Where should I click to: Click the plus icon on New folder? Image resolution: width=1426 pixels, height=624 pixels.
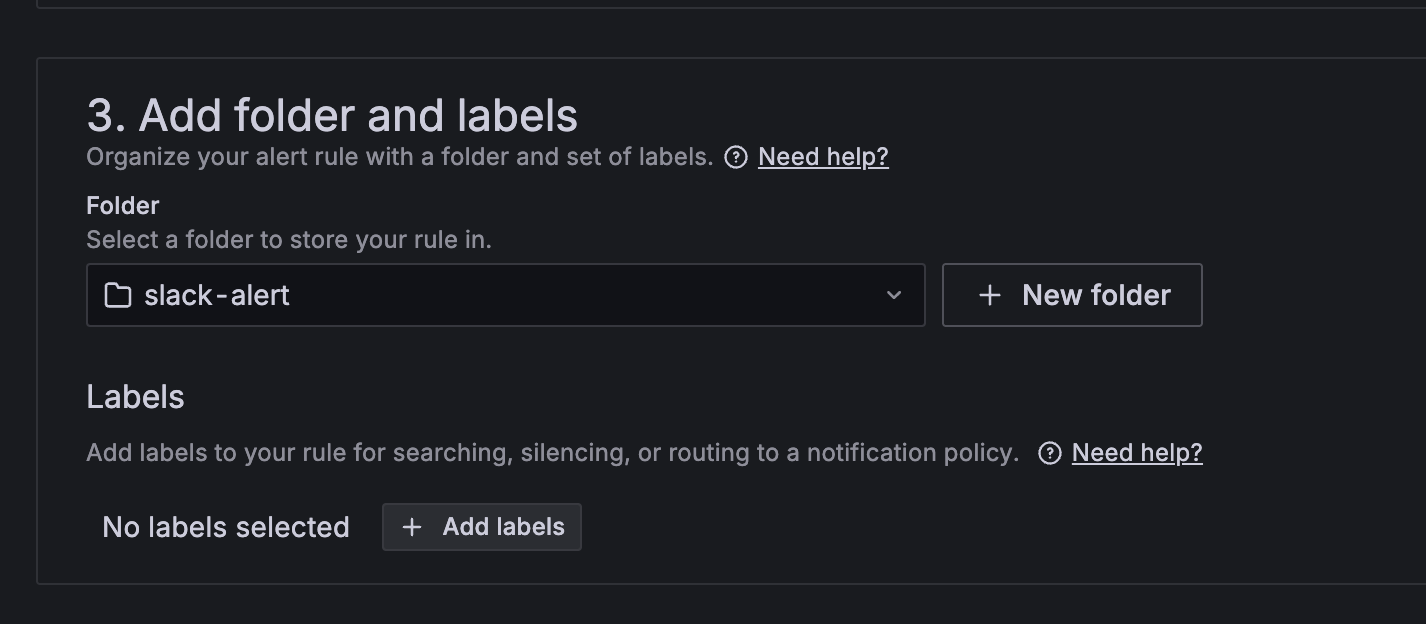989,295
